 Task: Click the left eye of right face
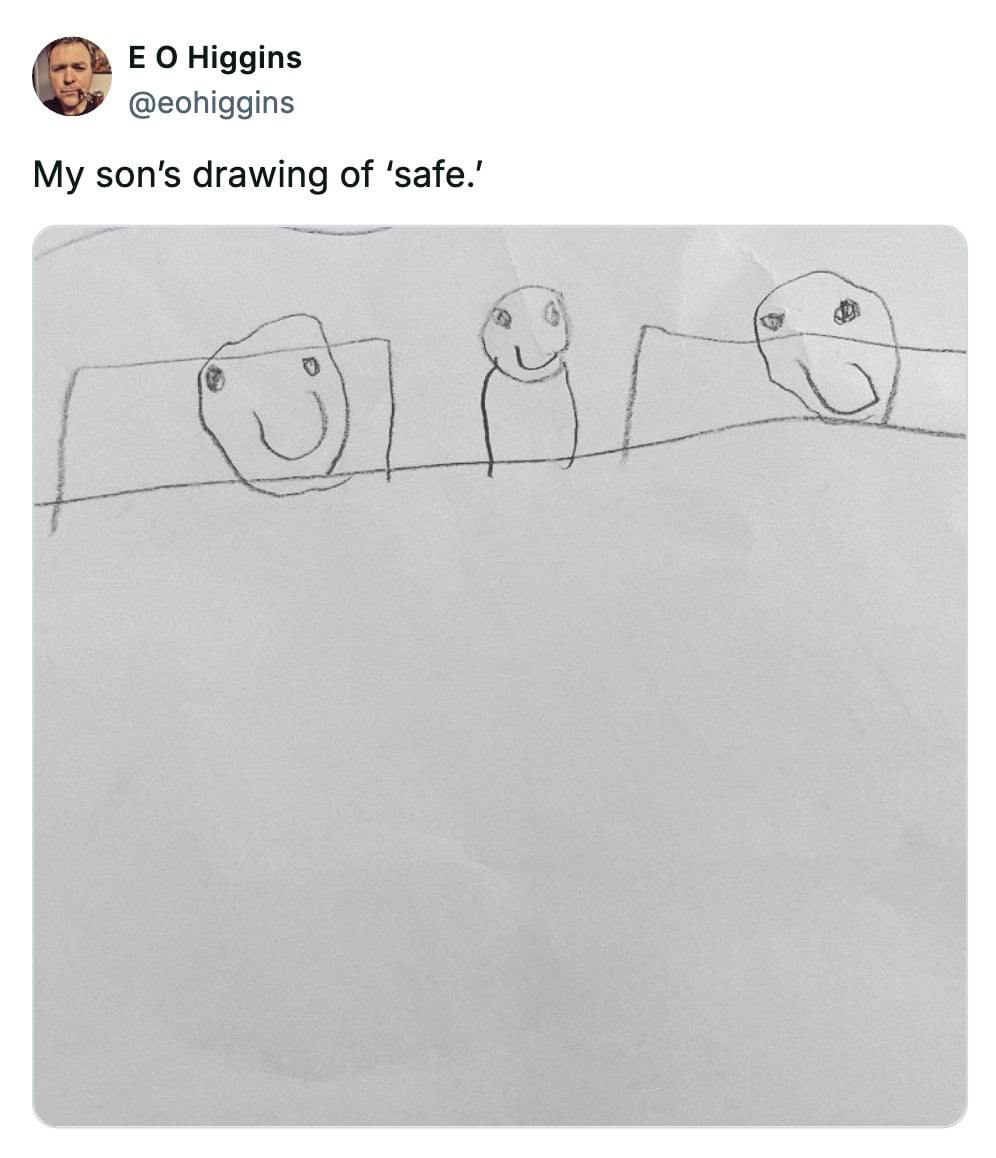[x=772, y=321]
